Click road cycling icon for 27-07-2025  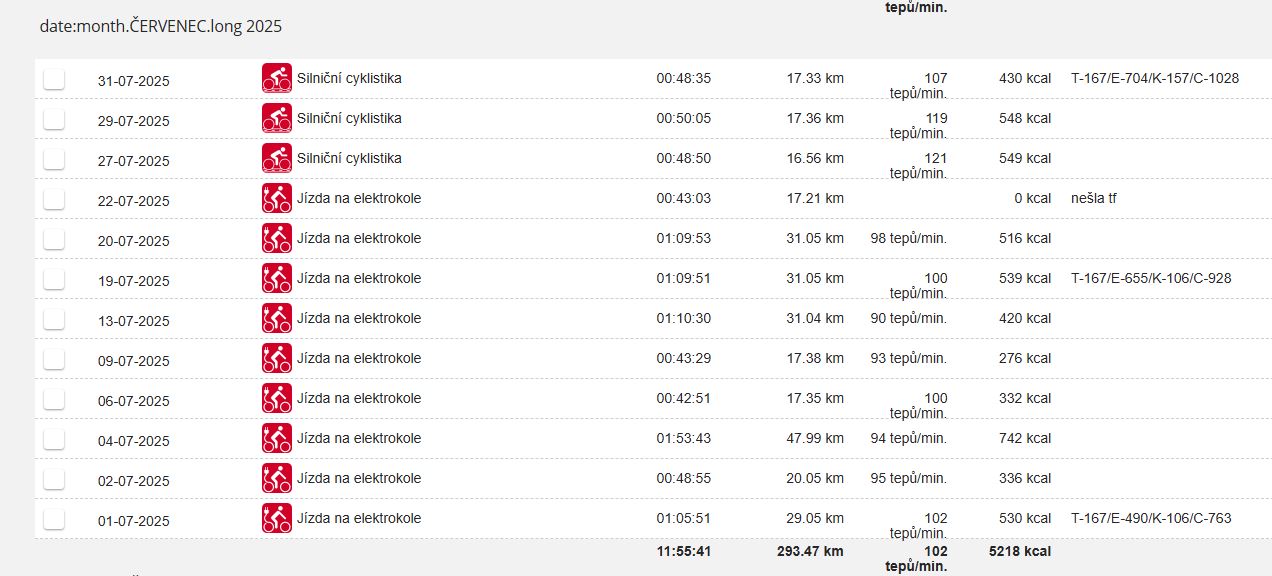point(277,158)
